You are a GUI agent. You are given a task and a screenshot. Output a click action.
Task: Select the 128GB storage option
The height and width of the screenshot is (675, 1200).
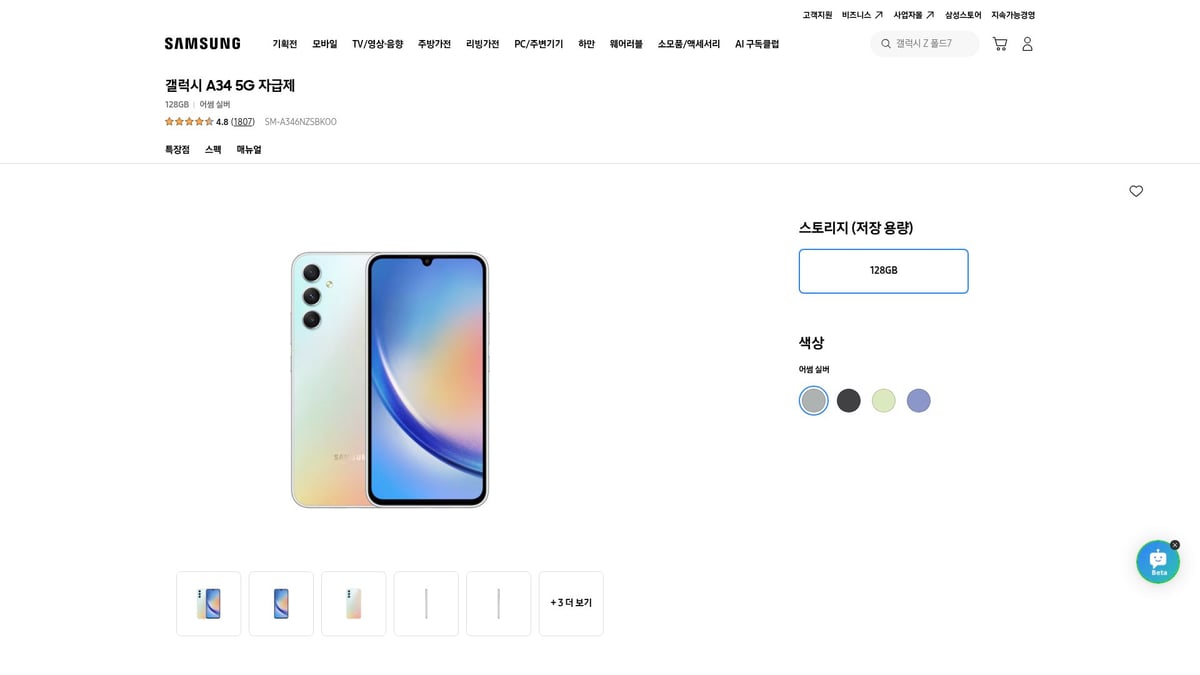point(883,271)
